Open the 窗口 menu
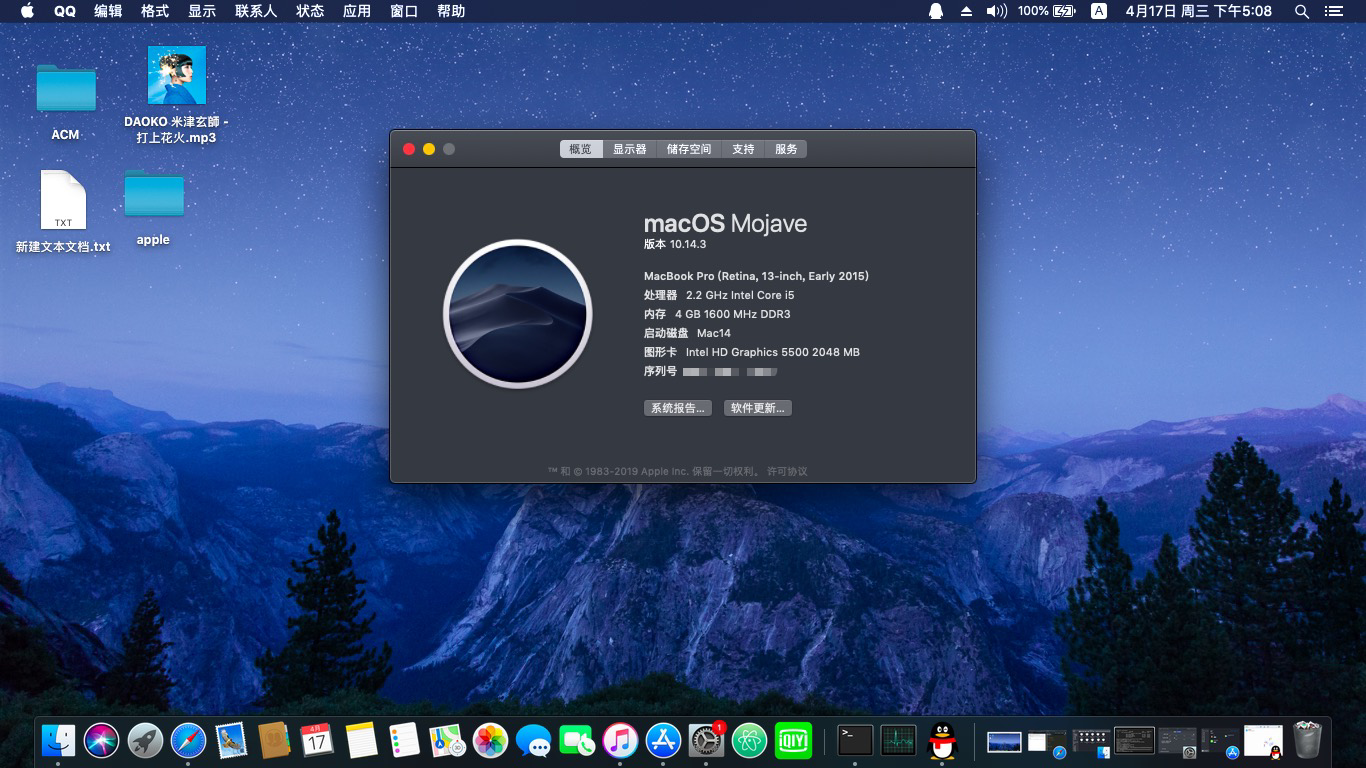Viewport: 1366px width, 768px height. 404,11
